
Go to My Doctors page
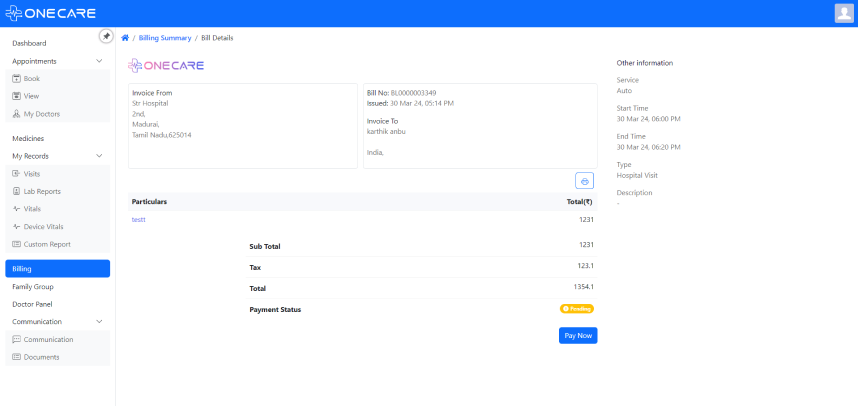[41, 114]
